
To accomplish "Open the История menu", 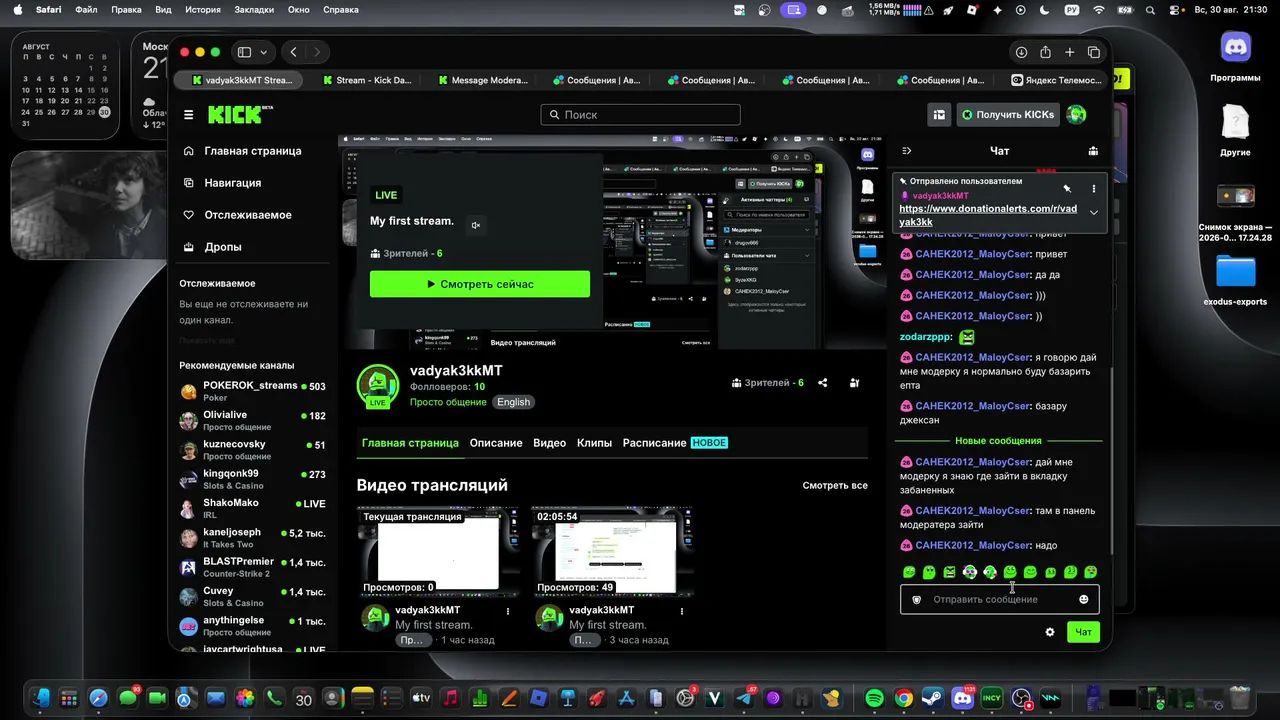I will point(202,10).
